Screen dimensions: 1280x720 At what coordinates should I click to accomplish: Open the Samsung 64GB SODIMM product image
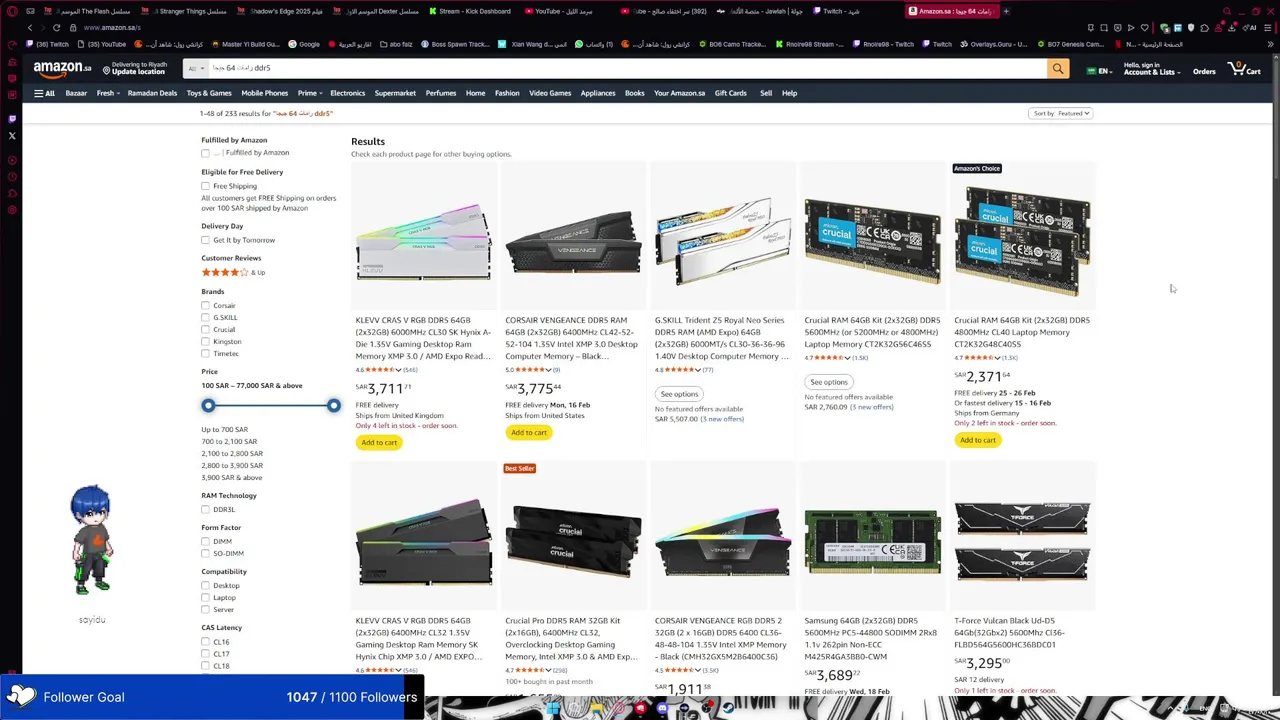[x=873, y=541]
